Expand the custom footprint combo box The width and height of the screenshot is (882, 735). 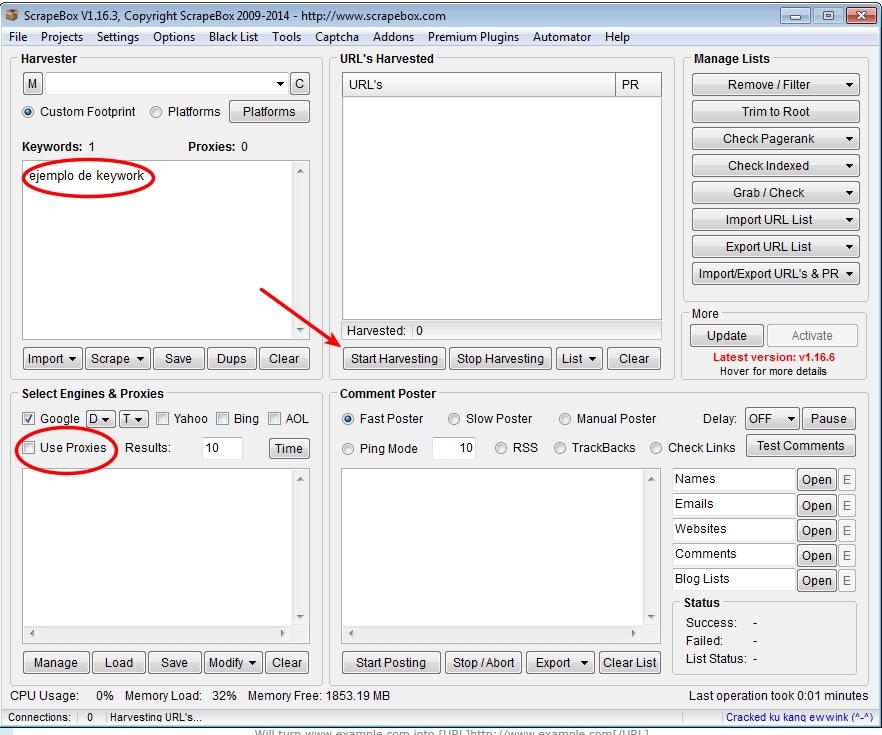(x=280, y=84)
